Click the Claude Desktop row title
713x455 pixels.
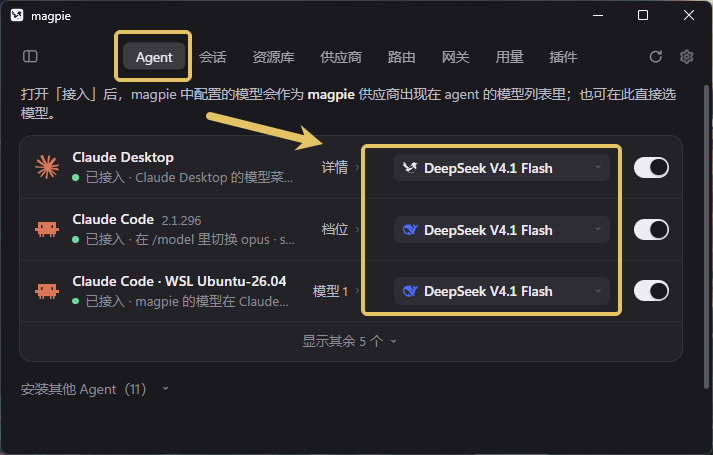[123, 157]
